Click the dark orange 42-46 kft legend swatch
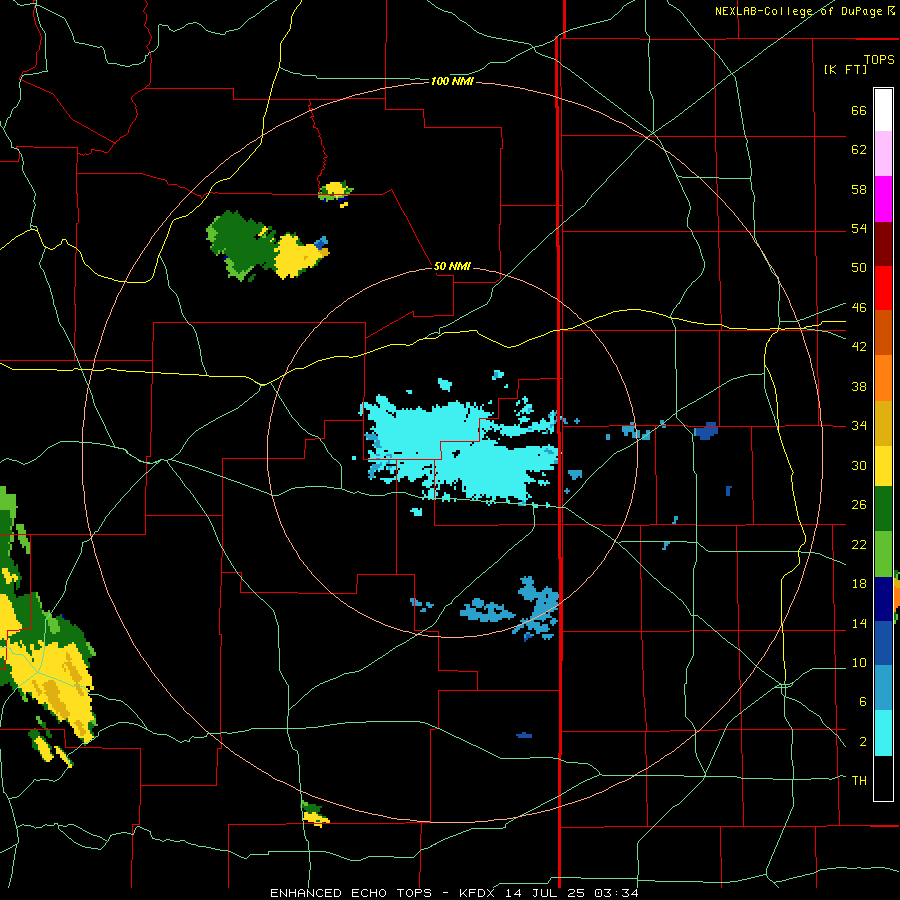 pyautogui.click(x=883, y=332)
